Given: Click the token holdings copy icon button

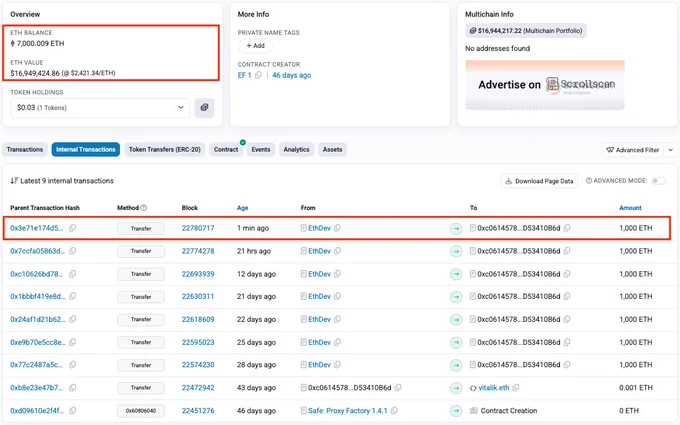Looking at the screenshot, I should point(204,108).
